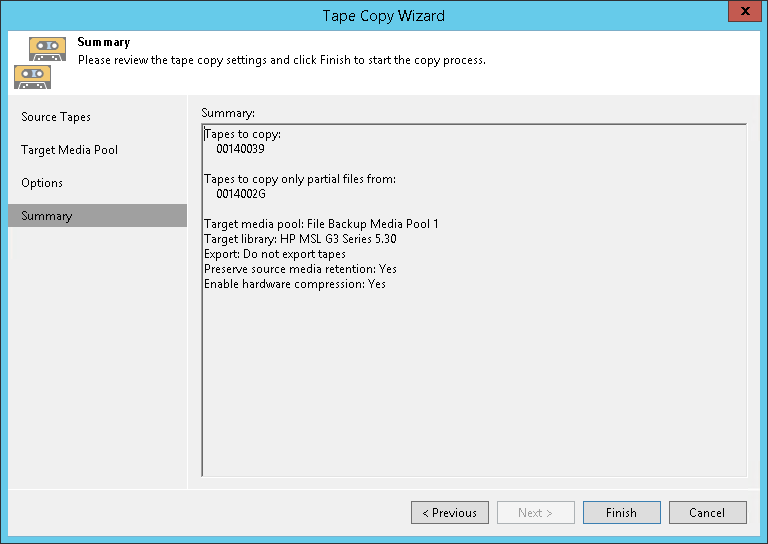Cancel the tape copy wizard
The width and height of the screenshot is (768, 544).
pyautogui.click(x=707, y=513)
